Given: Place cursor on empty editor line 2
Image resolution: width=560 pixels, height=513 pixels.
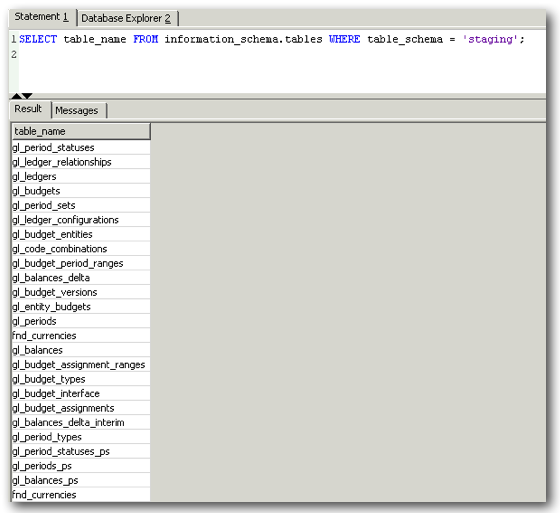Looking at the screenshot, I should coord(282,54).
